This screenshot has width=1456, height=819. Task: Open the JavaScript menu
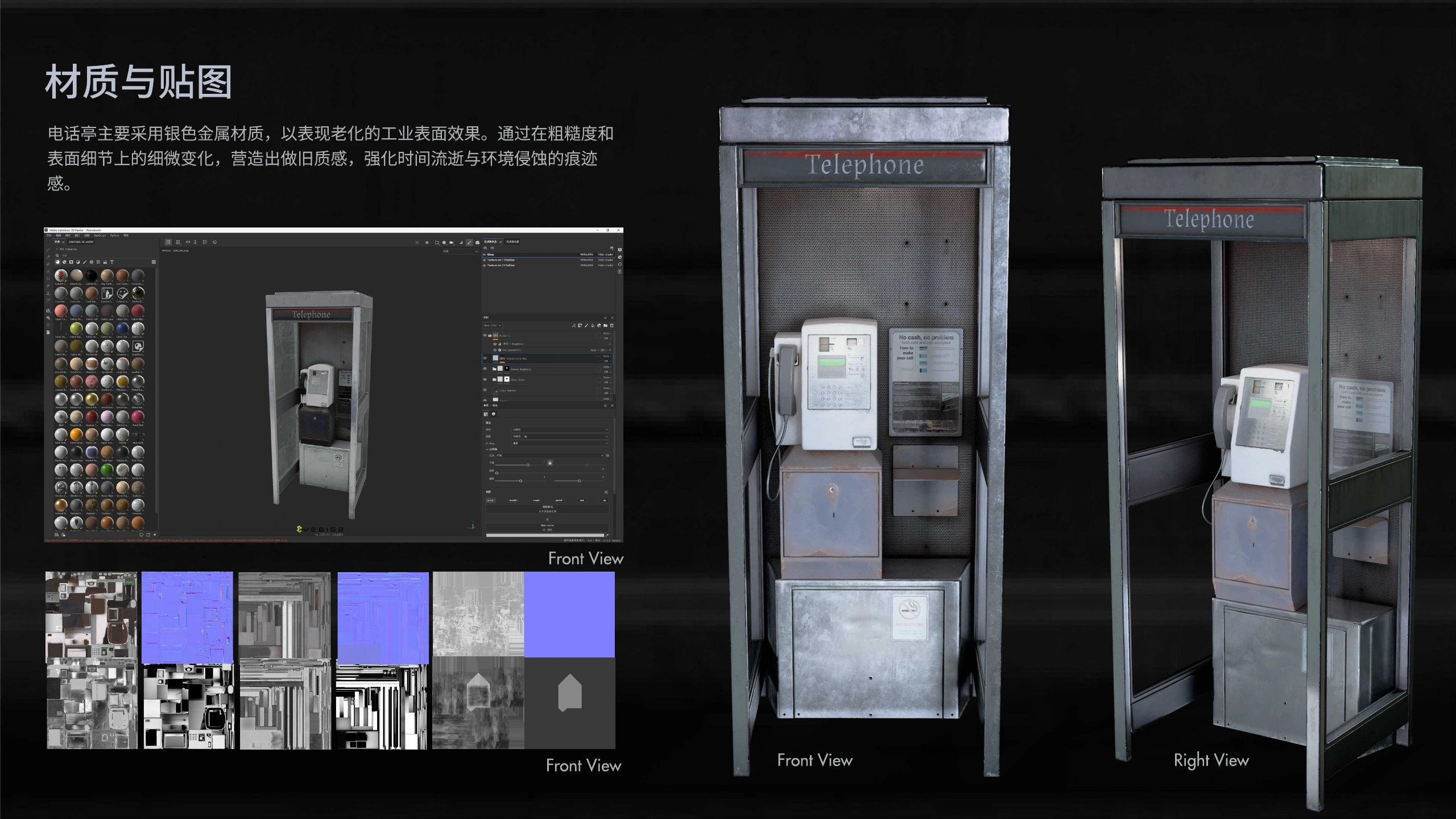[100, 235]
